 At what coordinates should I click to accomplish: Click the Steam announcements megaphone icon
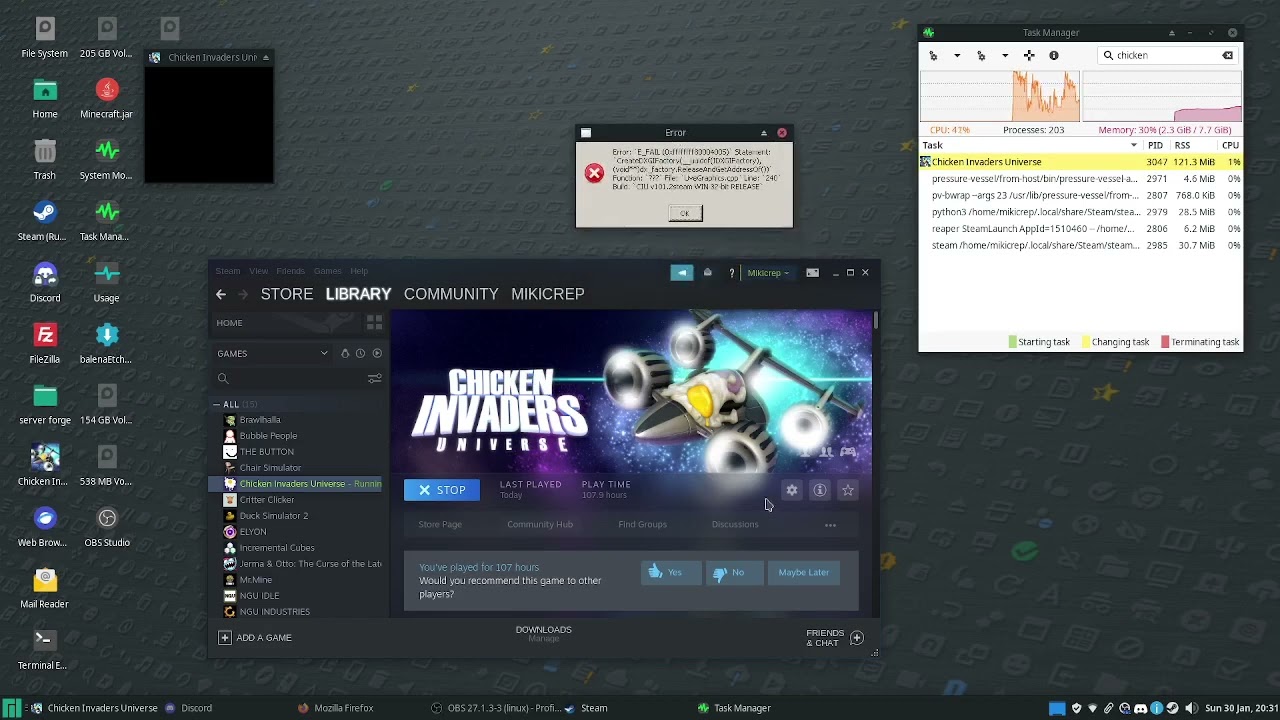(681, 273)
